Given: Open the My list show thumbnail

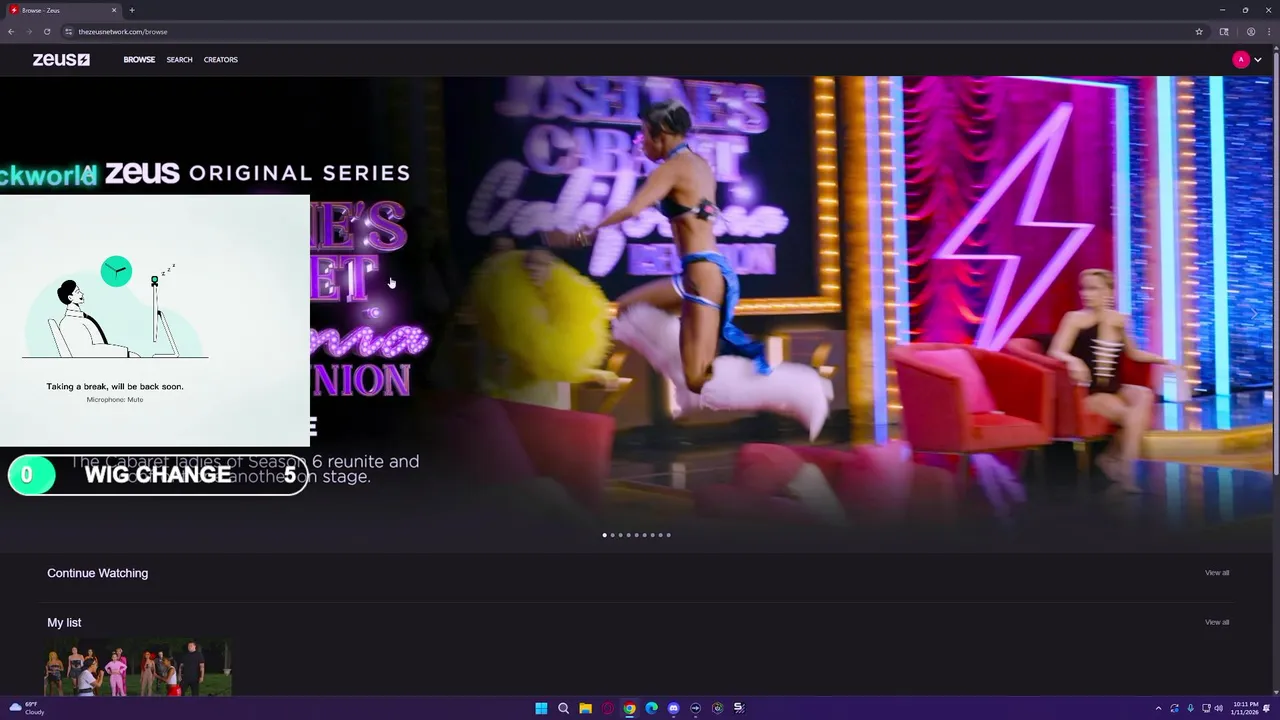Looking at the screenshot, I should coord(138,668).
